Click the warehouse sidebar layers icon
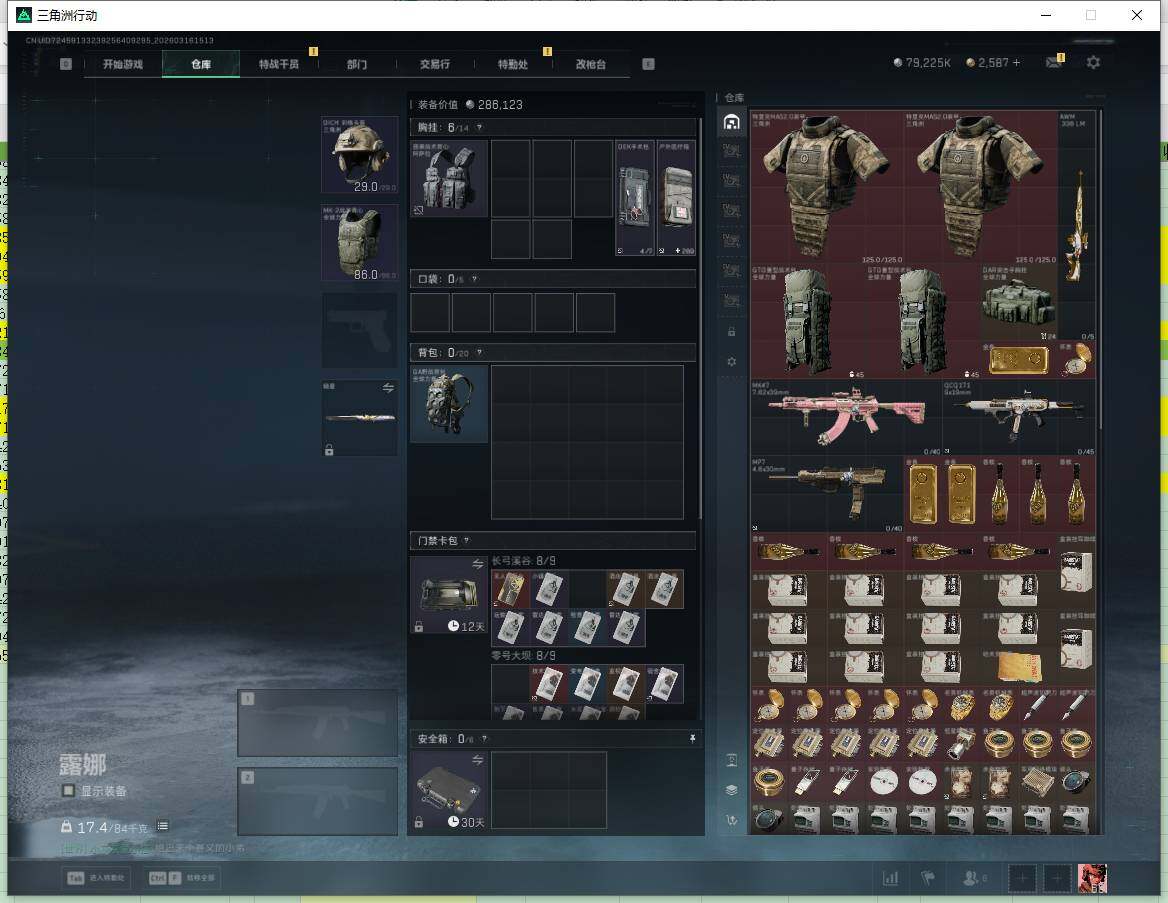 click(x=731, y=790)
